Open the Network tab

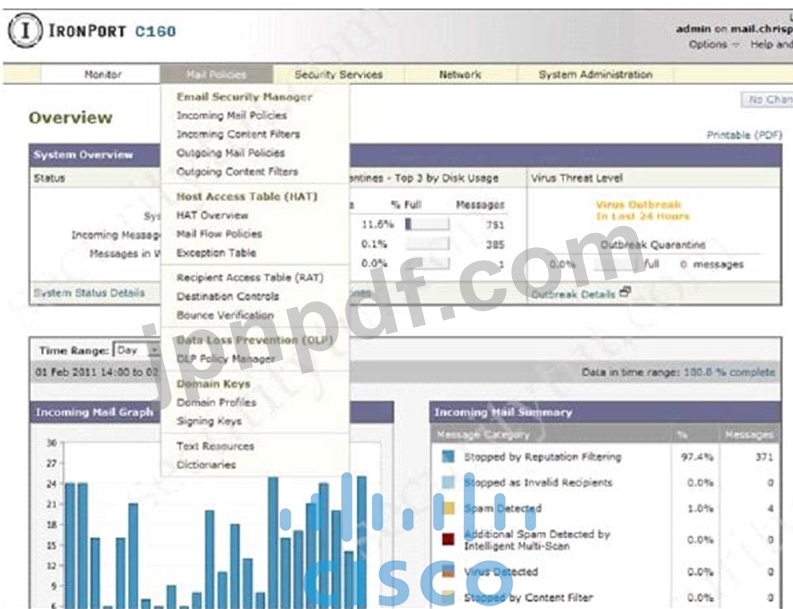tap(460, 74)
